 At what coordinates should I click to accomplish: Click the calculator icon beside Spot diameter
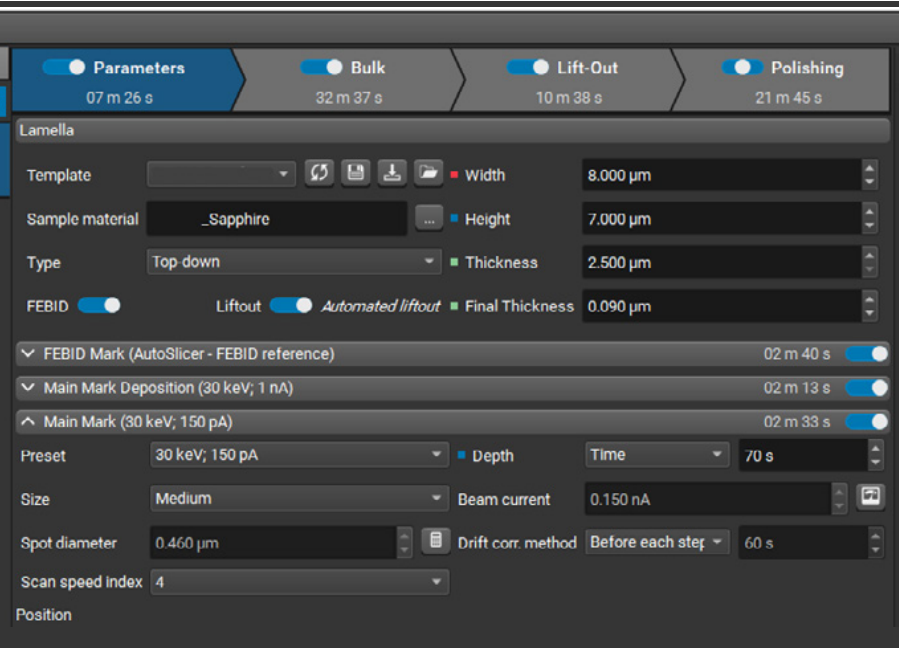(435, 542)
